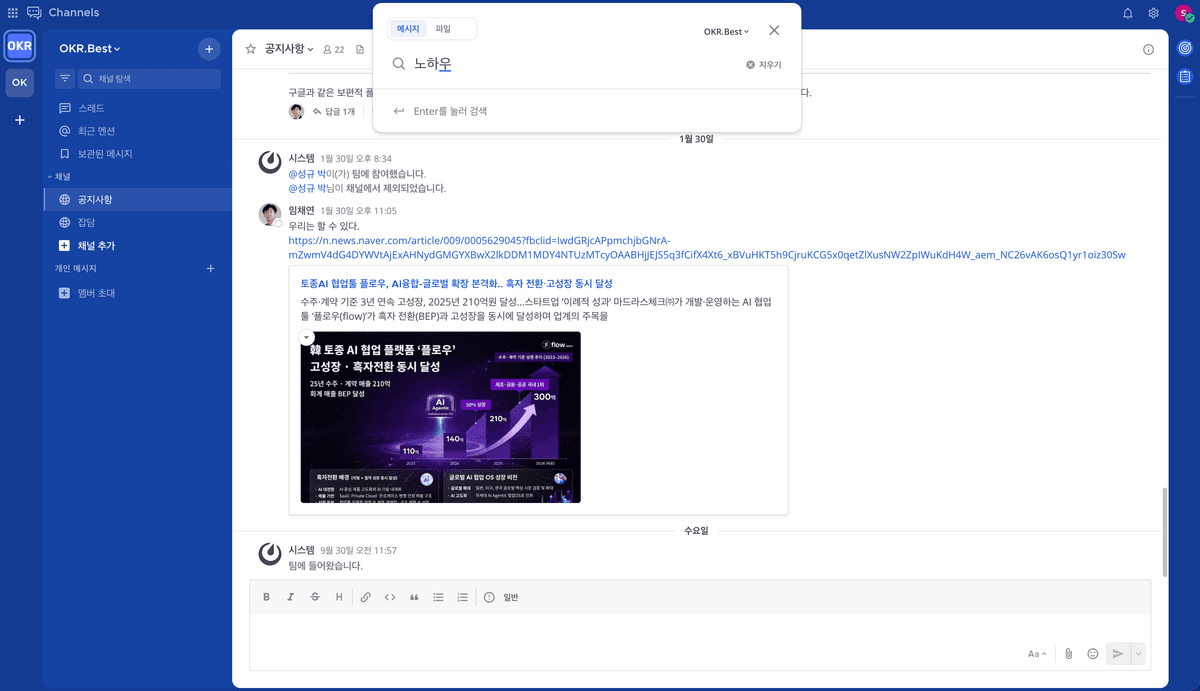Open OKR.Best dropdown in search popup
1200x691 pixels.
coord(726,31)
